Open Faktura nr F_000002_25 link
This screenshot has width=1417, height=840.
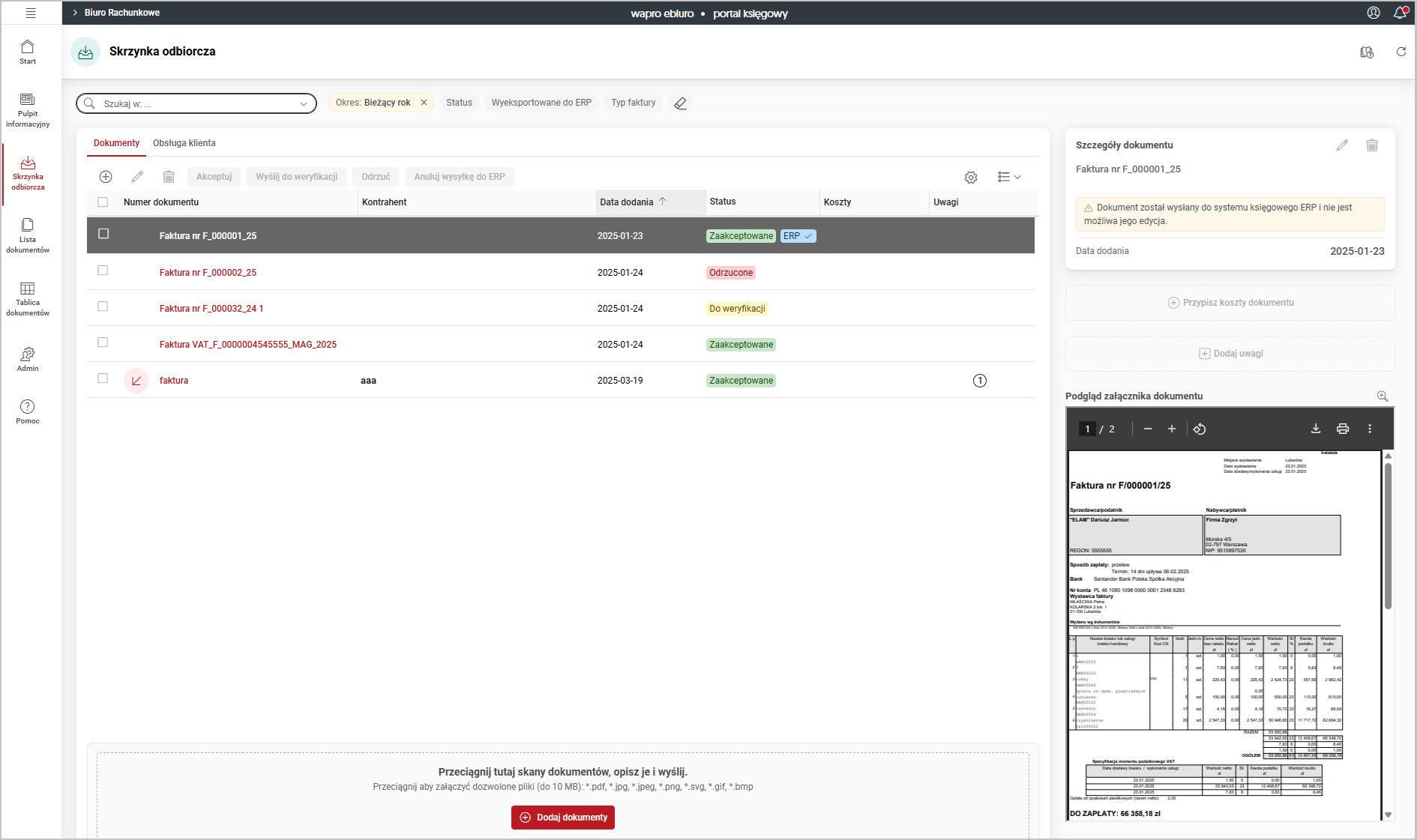(208, 273)
